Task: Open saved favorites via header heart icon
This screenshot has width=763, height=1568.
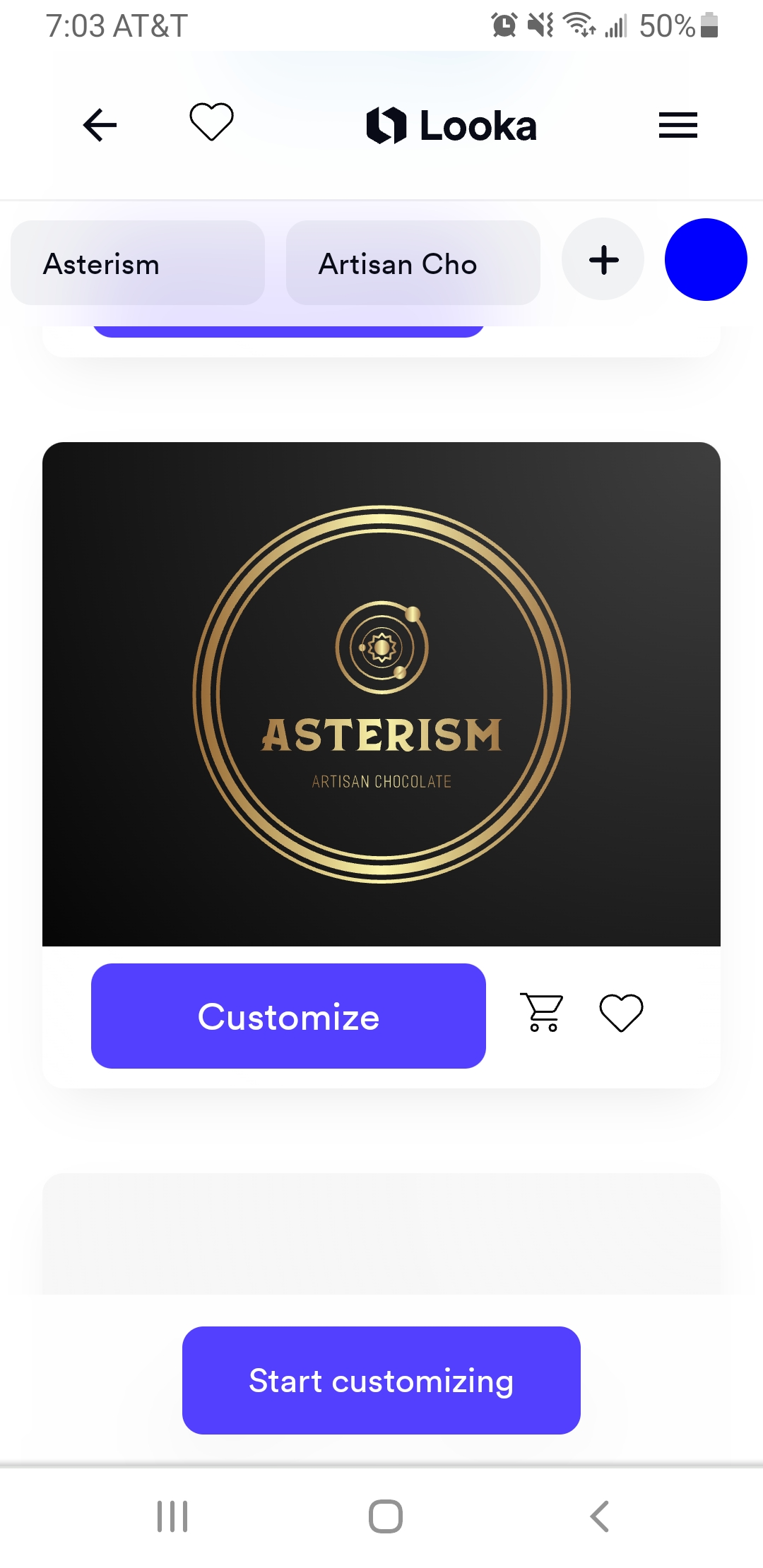Action: pos(211,121)
